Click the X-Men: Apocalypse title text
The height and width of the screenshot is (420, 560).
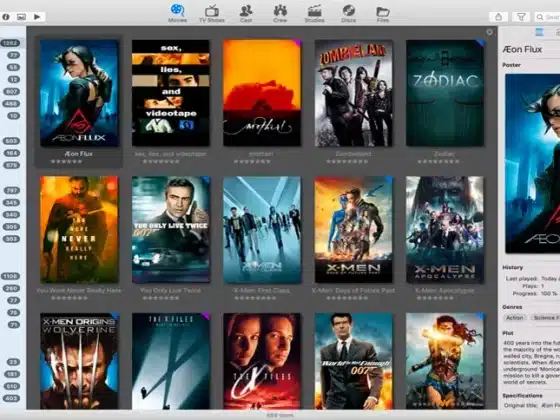click(x=445, y=291)
